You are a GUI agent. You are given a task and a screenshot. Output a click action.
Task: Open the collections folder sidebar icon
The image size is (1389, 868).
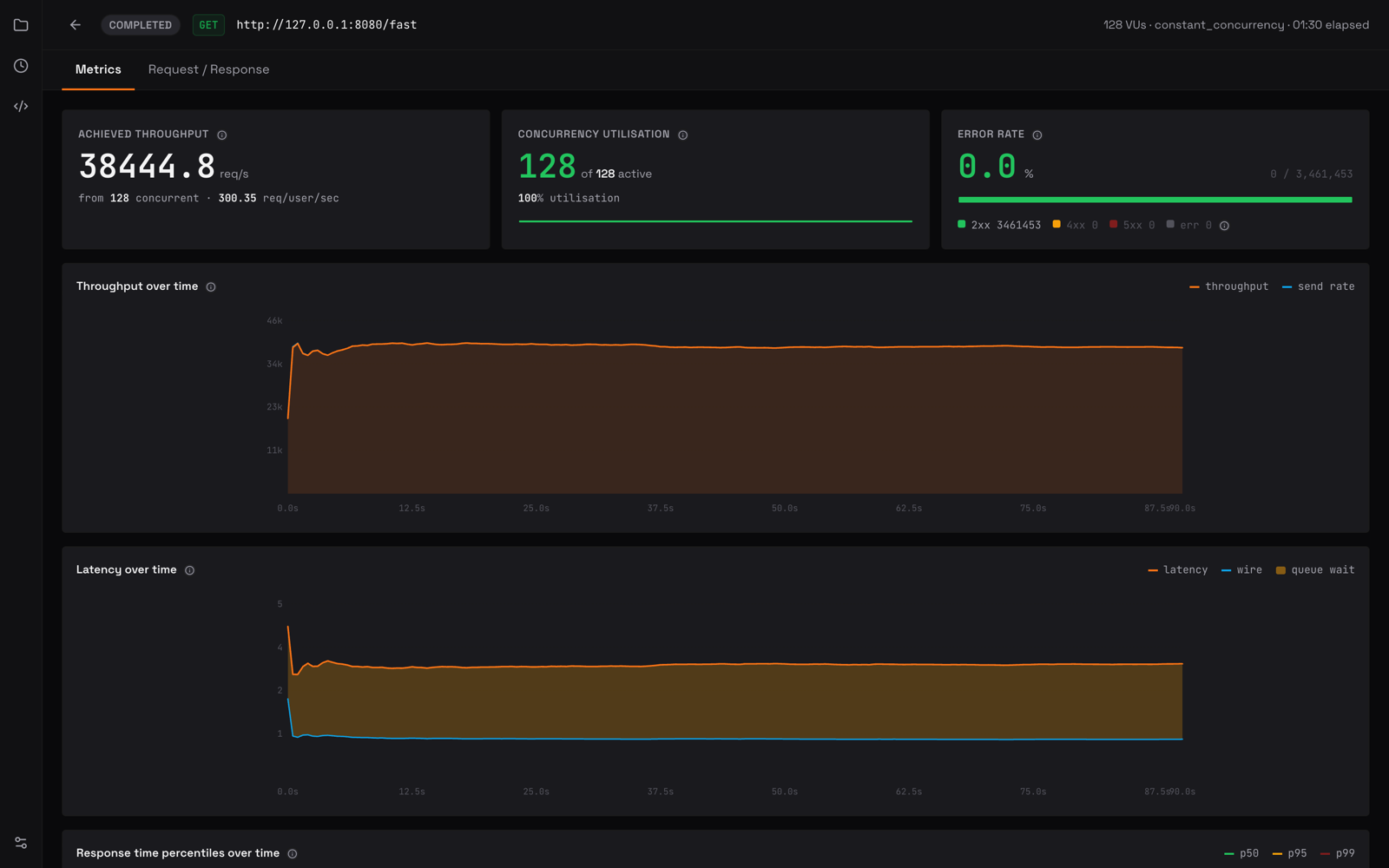pos(21,25)
